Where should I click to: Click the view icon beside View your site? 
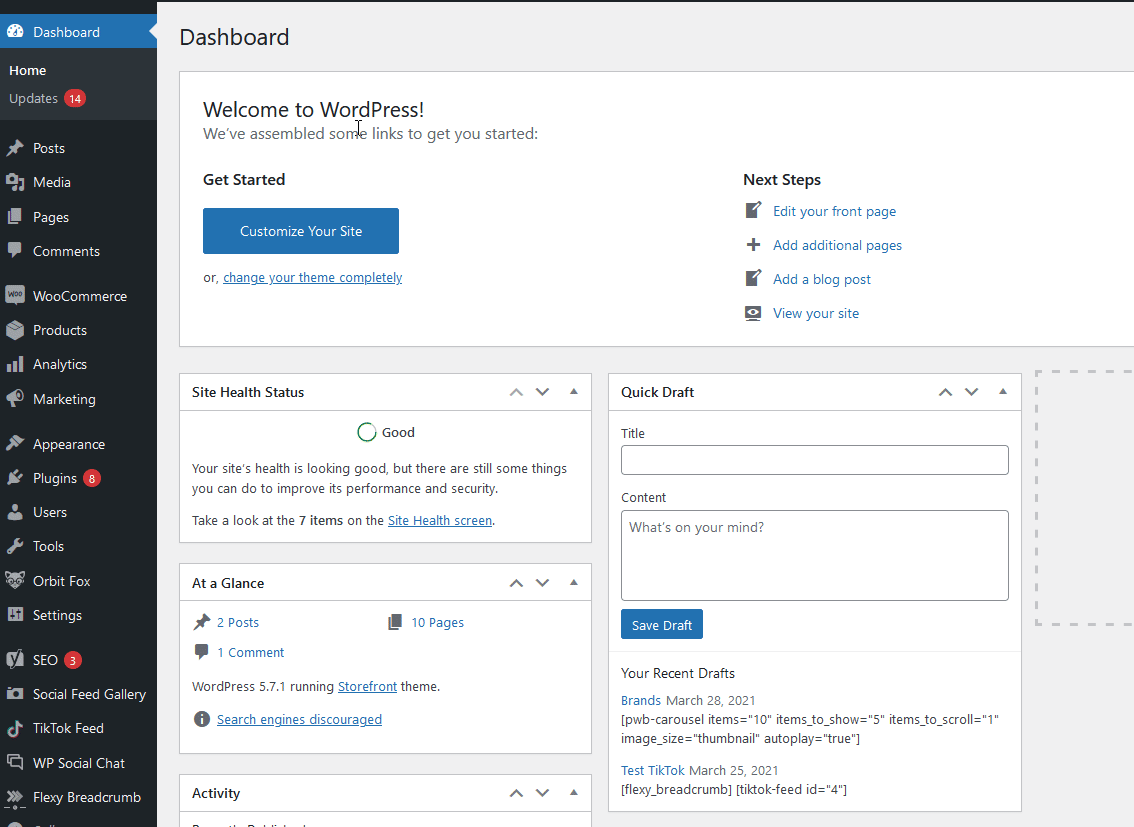click(x=753, y=313)
